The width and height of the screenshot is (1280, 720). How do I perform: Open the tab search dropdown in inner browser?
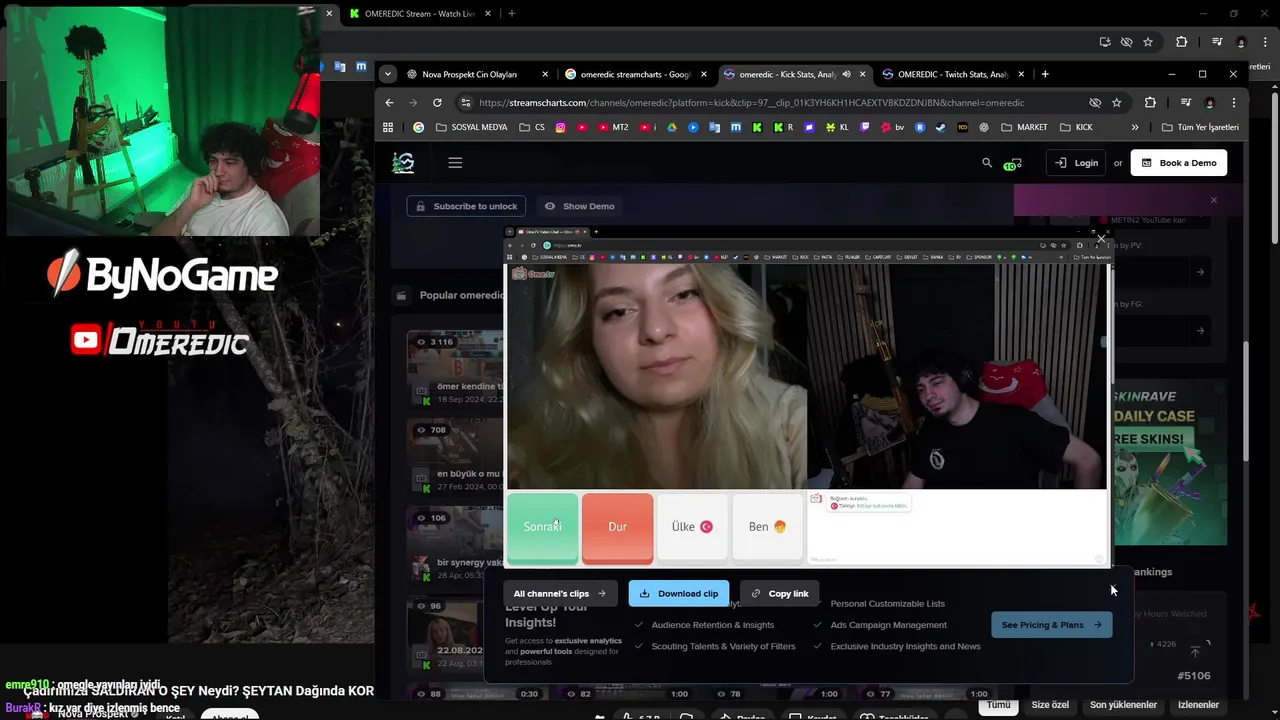388,74
